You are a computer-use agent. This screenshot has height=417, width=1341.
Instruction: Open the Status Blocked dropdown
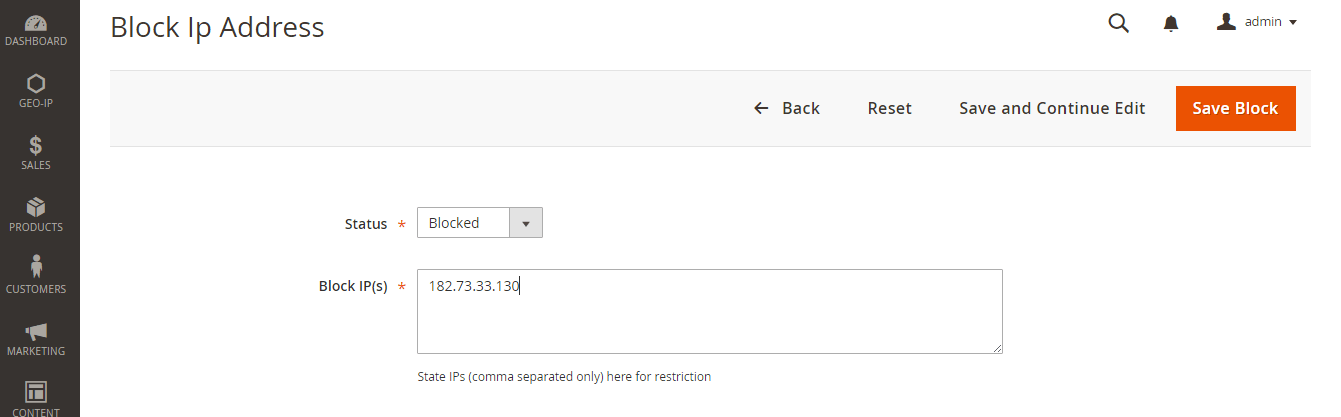point(480,223)
